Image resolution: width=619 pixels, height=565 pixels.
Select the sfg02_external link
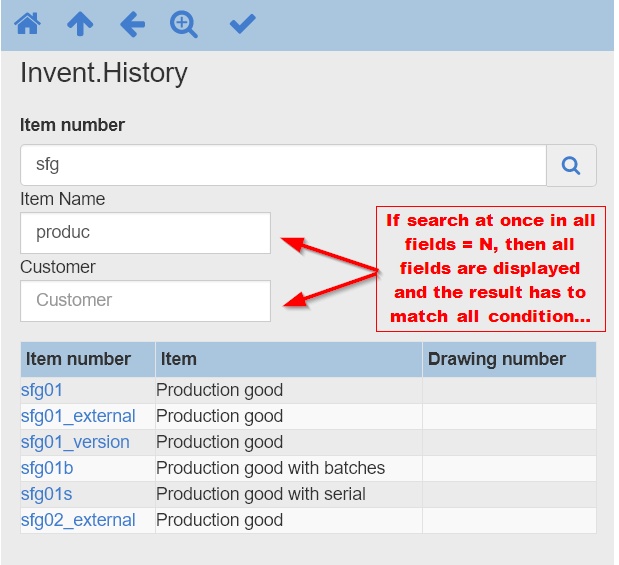pyautogui.click(x=78, y=520)
